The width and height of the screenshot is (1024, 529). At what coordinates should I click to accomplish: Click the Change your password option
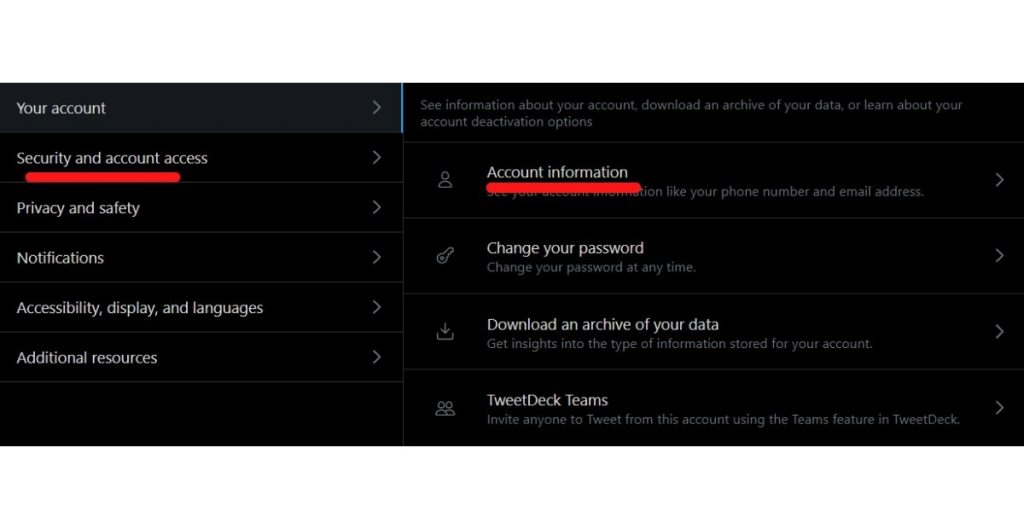565,248
